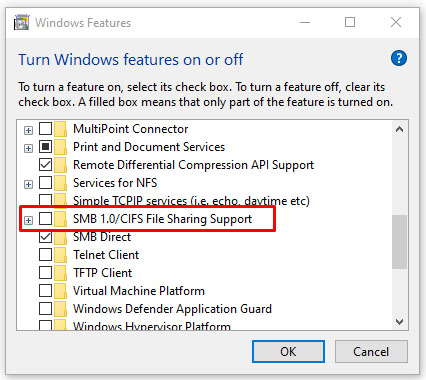
Task: Check Windows Defender Application Guard box
Action: click(x=45, y=309)
